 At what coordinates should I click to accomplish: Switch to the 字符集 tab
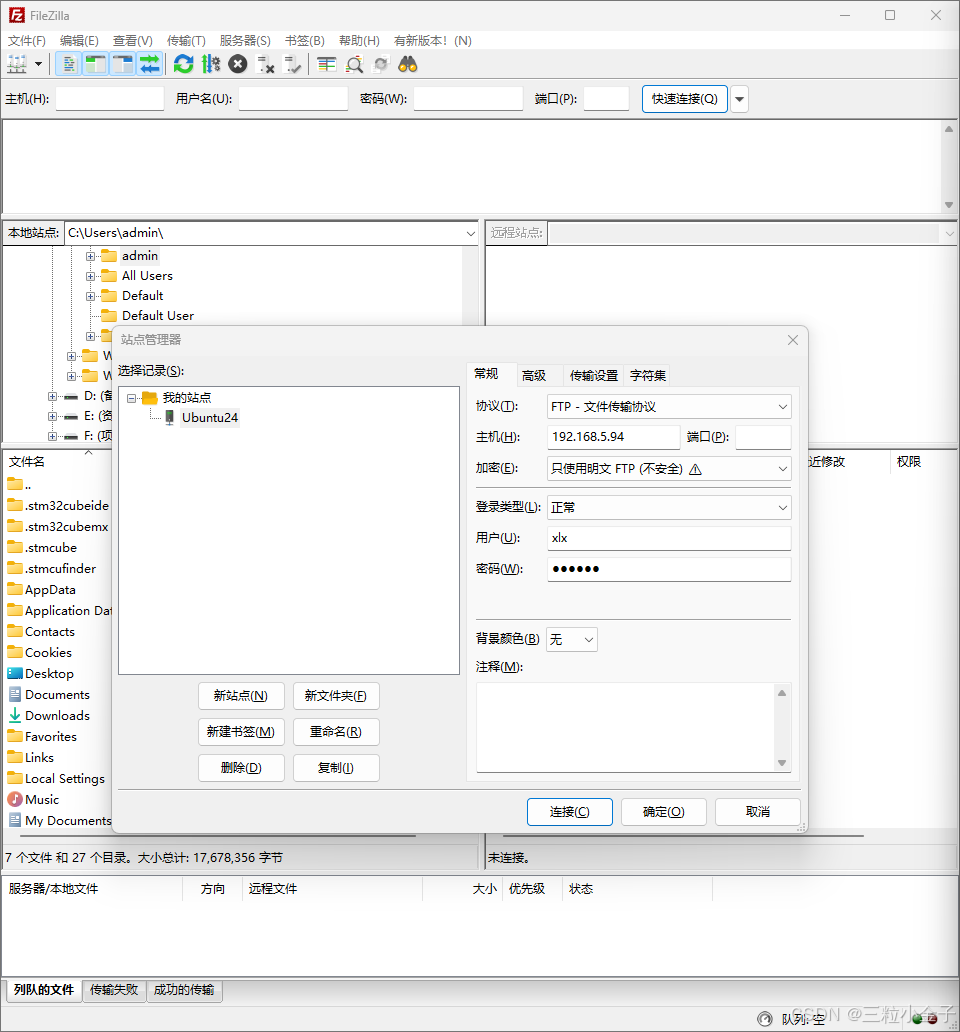(x=647, y=375)
